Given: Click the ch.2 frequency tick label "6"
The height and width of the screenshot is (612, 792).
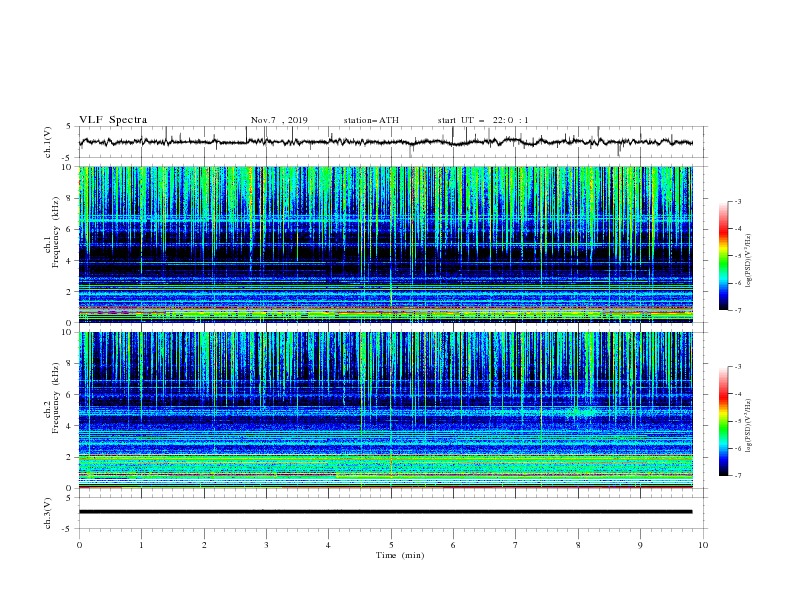Looking at the screenshot, I should 69,395.
